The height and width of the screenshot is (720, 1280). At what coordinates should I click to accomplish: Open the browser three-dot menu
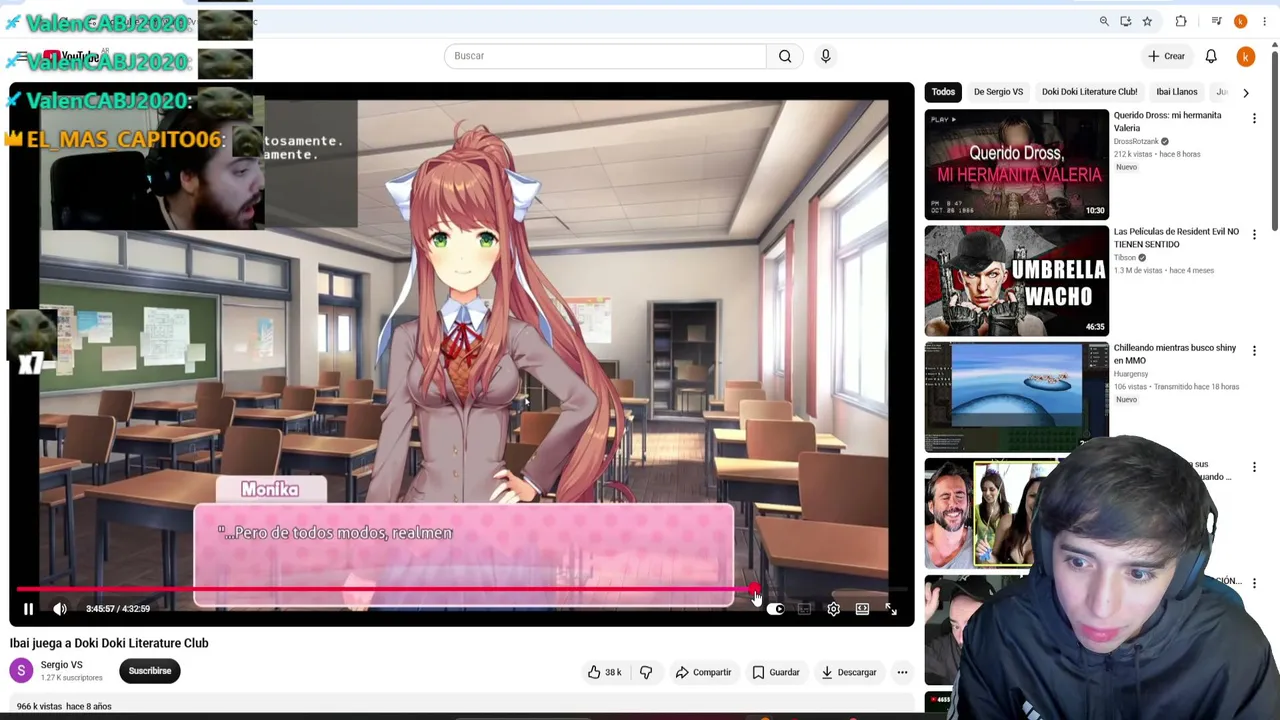tap(1264, 21)
